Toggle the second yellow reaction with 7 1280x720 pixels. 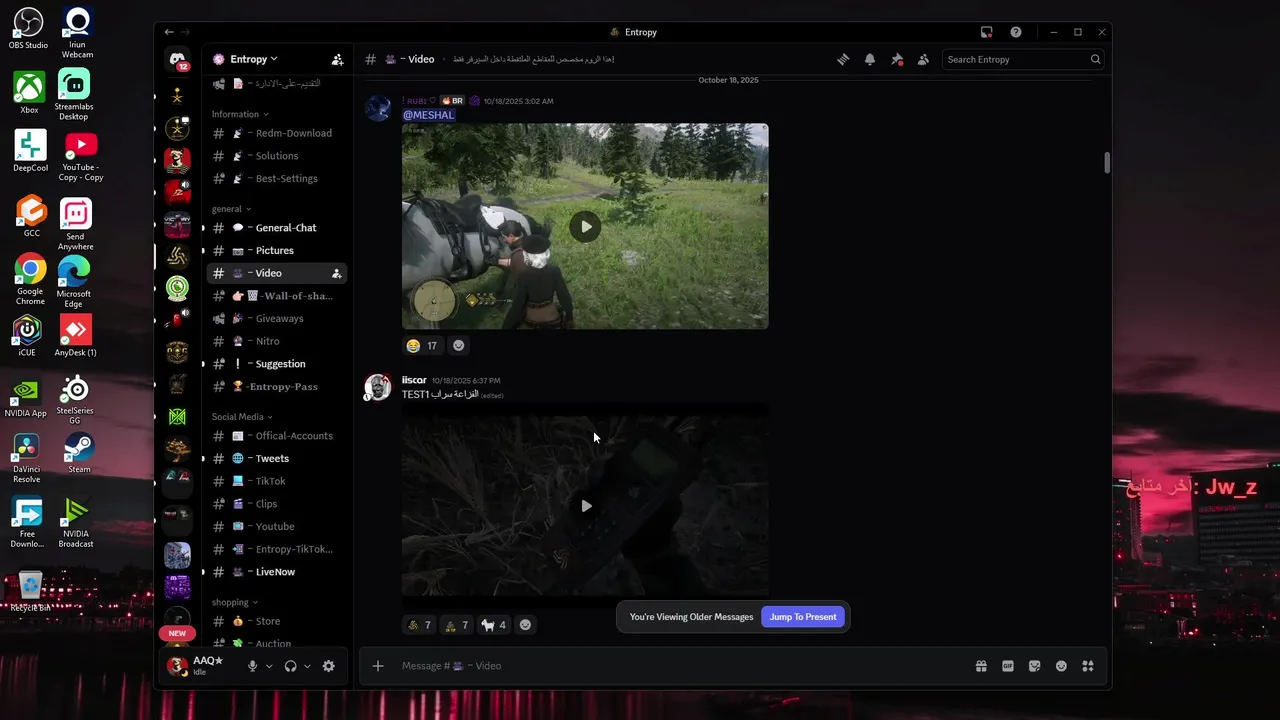click(456, 625)
